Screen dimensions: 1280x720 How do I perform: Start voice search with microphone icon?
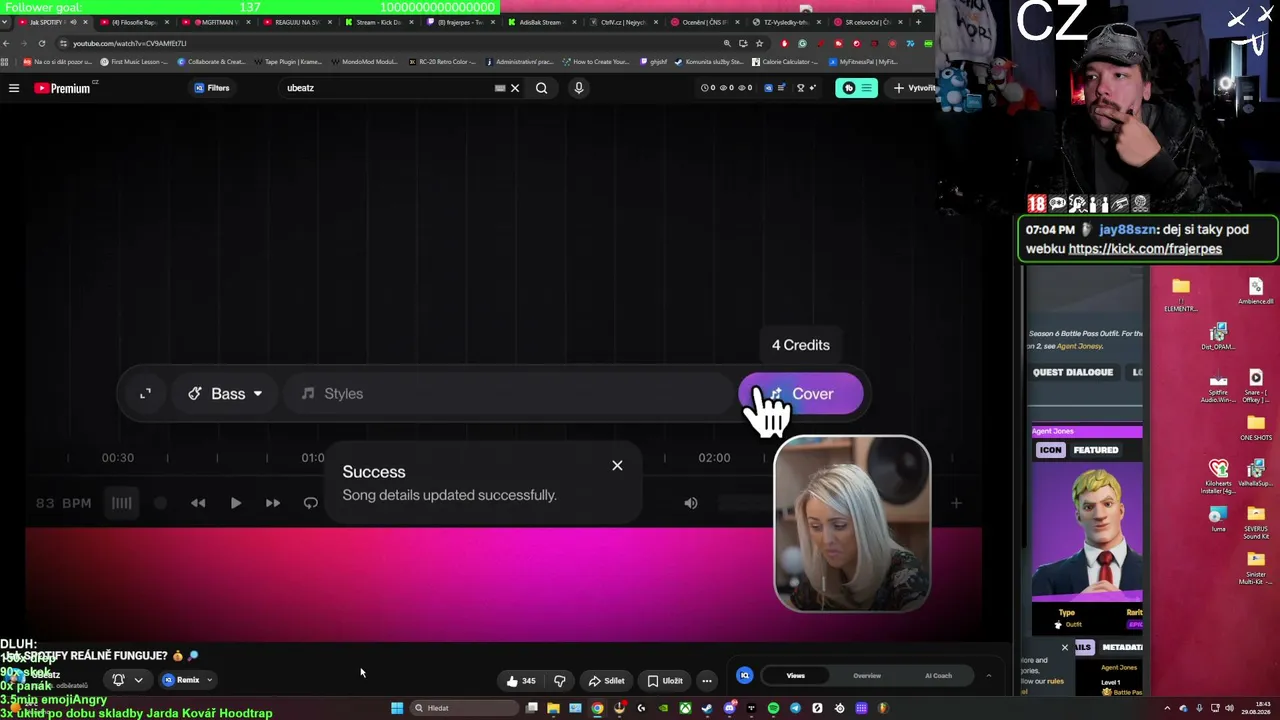coord(578,88)
